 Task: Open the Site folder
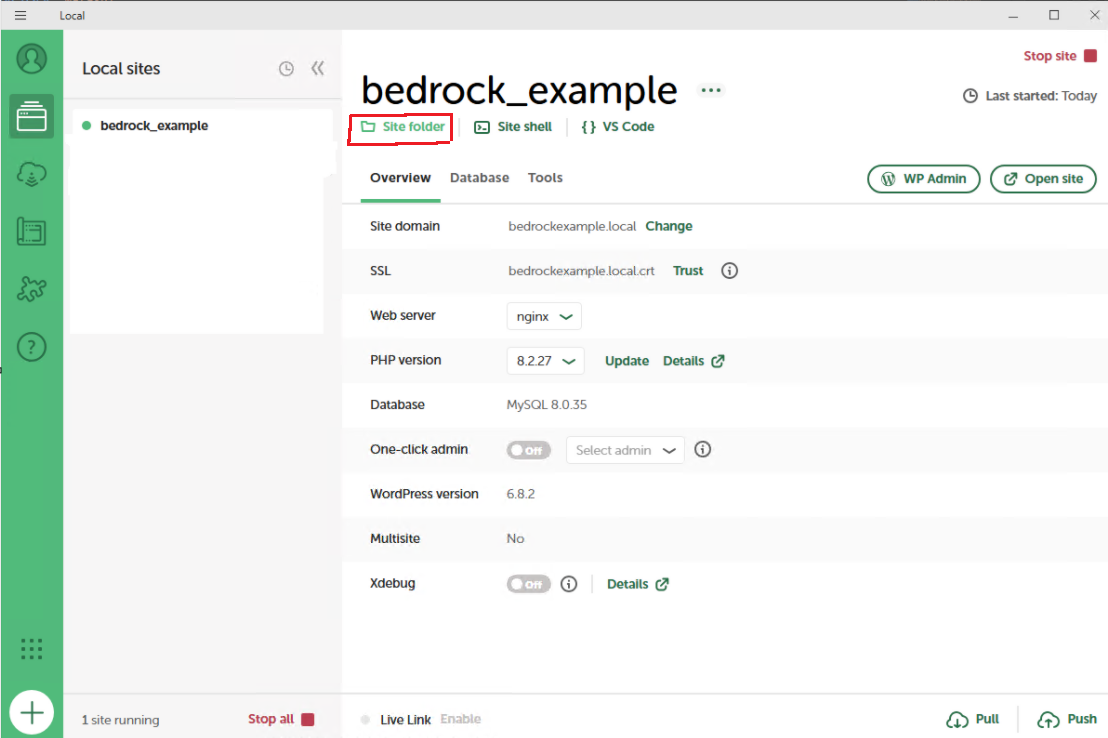click(403, 127)
